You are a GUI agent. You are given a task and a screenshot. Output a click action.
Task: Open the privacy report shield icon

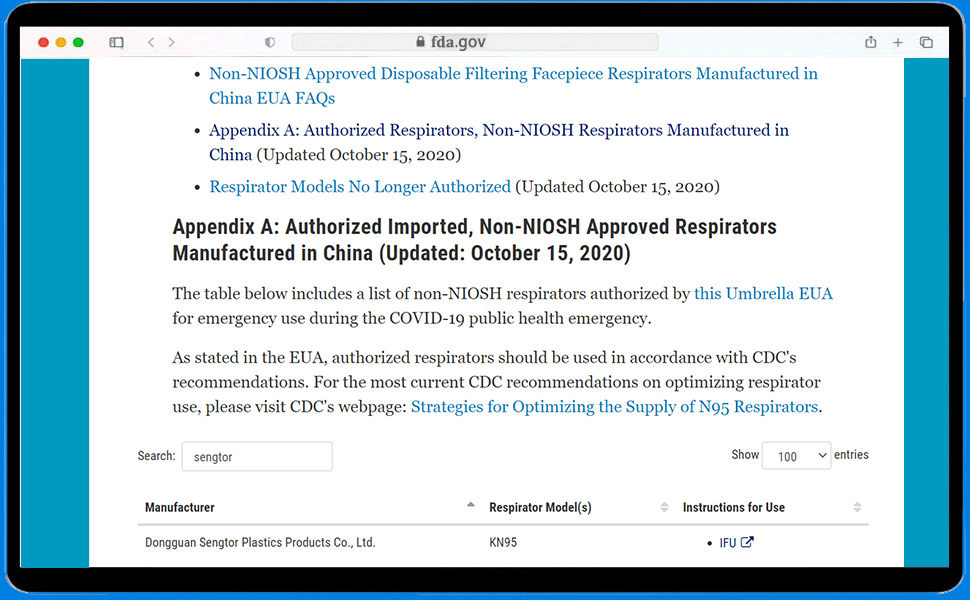(270, 43)
